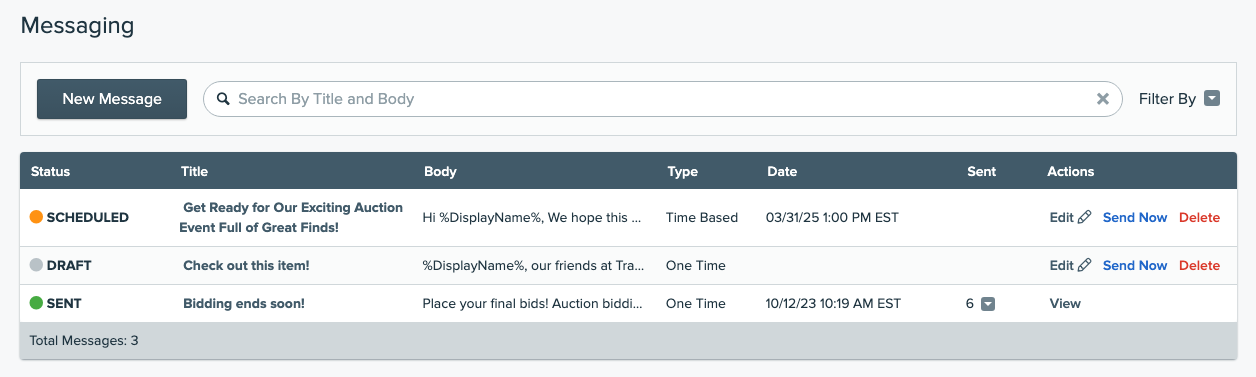Sort by the Date column header

point(782,171)
